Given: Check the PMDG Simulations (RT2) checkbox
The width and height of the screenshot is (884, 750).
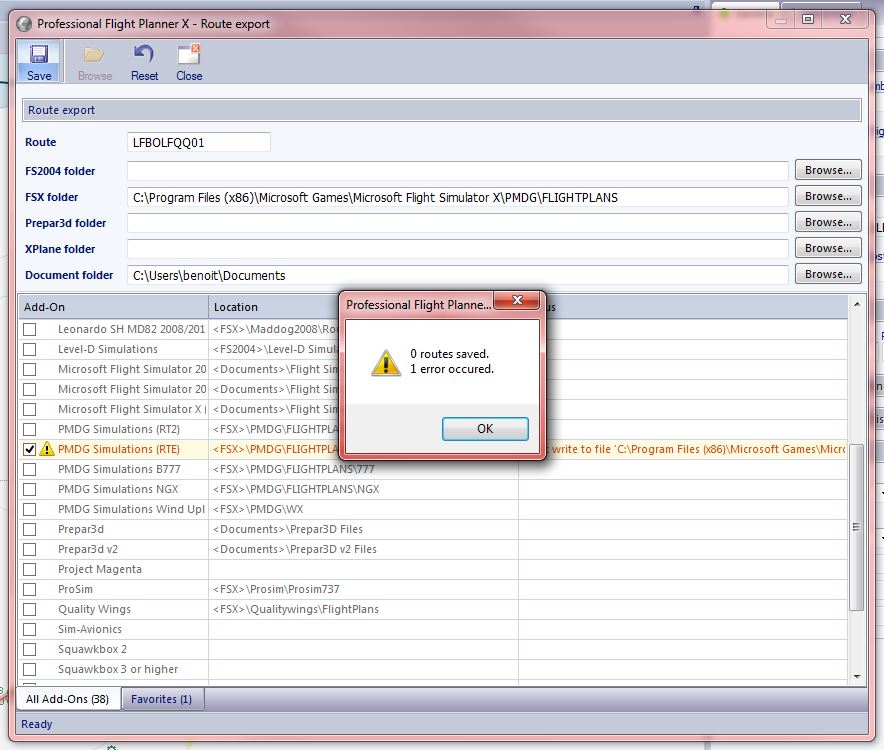Looking at the screenshot, I should click(29, 429).
